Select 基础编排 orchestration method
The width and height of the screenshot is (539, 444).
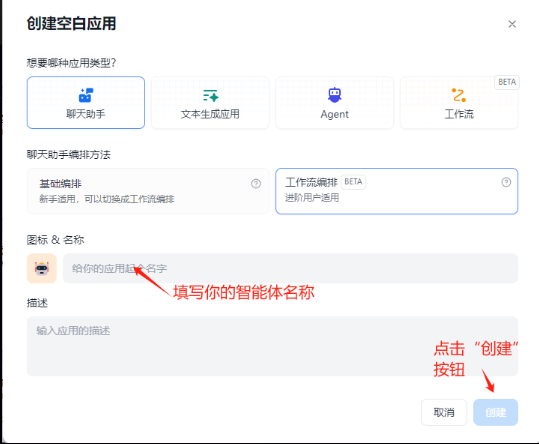pyautogui.click(x=148, y=191)
